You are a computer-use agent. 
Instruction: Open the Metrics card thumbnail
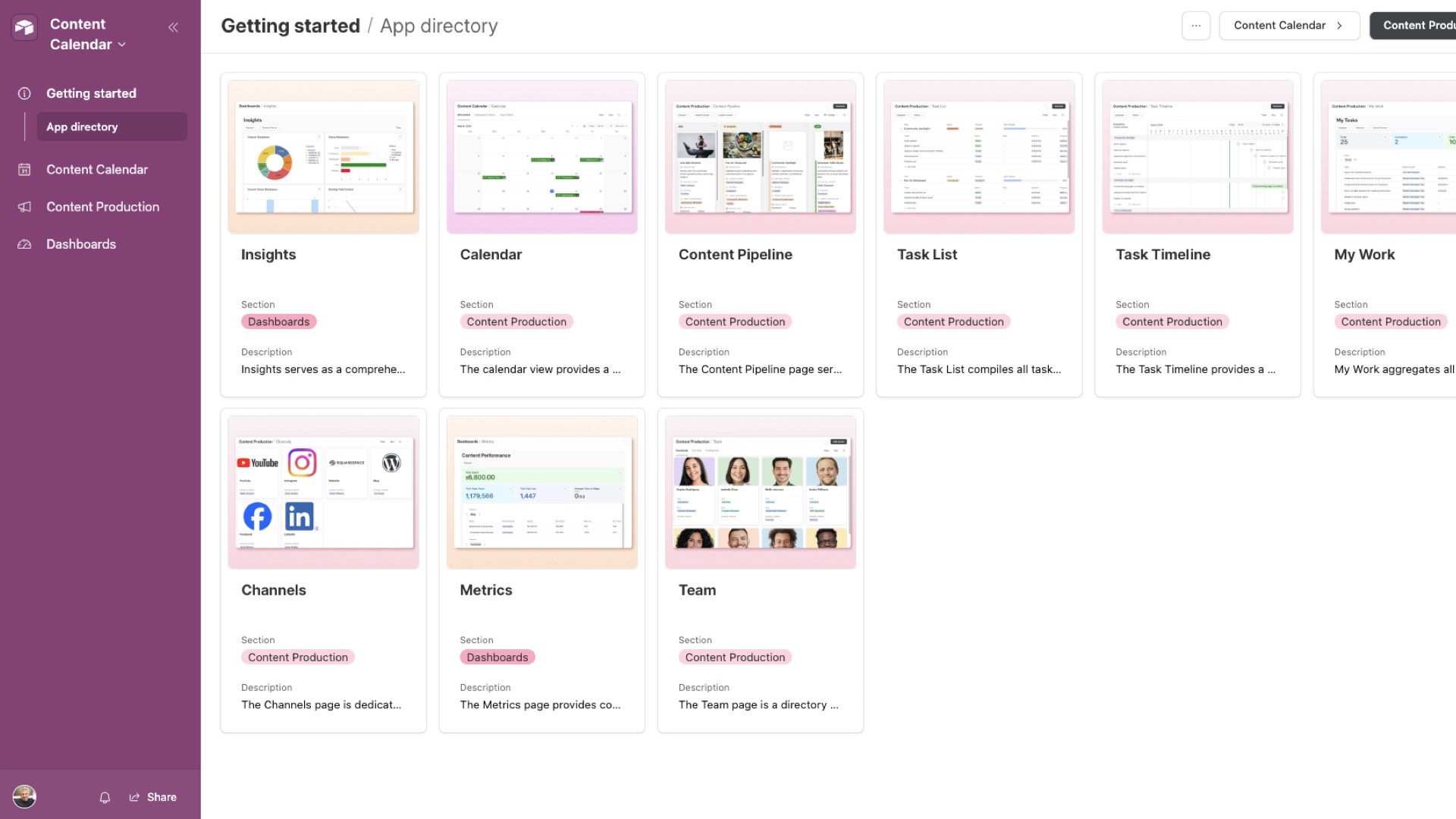pos(541,492)
